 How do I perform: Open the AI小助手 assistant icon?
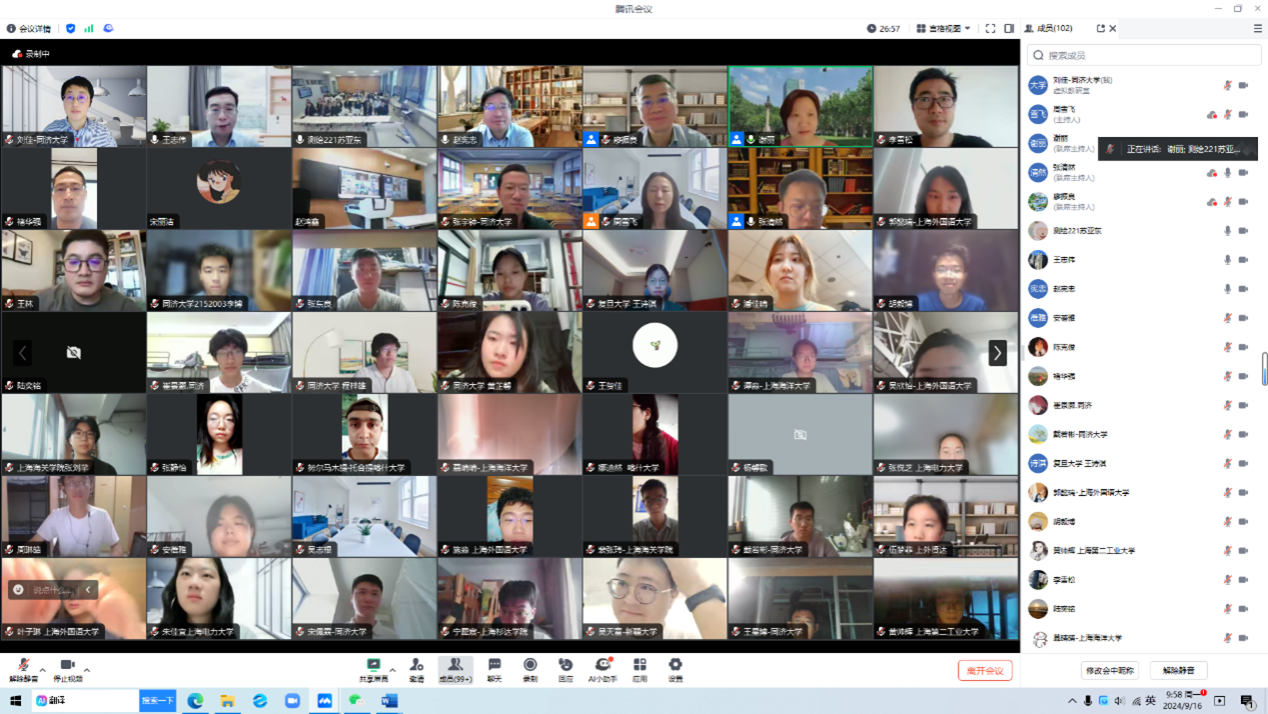(x=602, y=665)
